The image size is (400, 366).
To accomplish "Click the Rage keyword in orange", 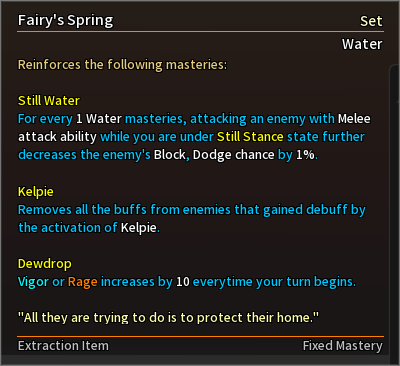I will tap(83, 282).
